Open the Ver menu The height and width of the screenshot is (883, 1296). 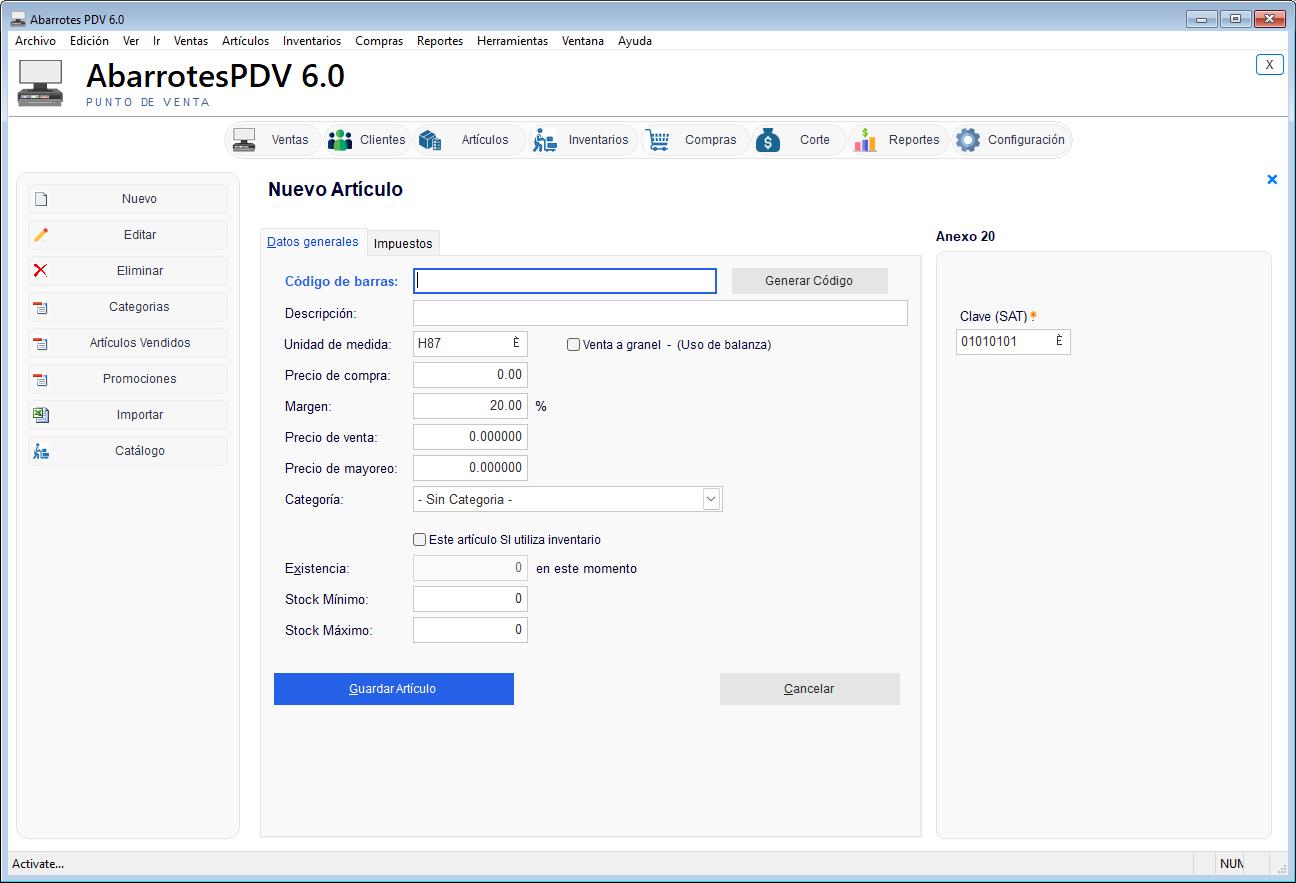[131, 41]
